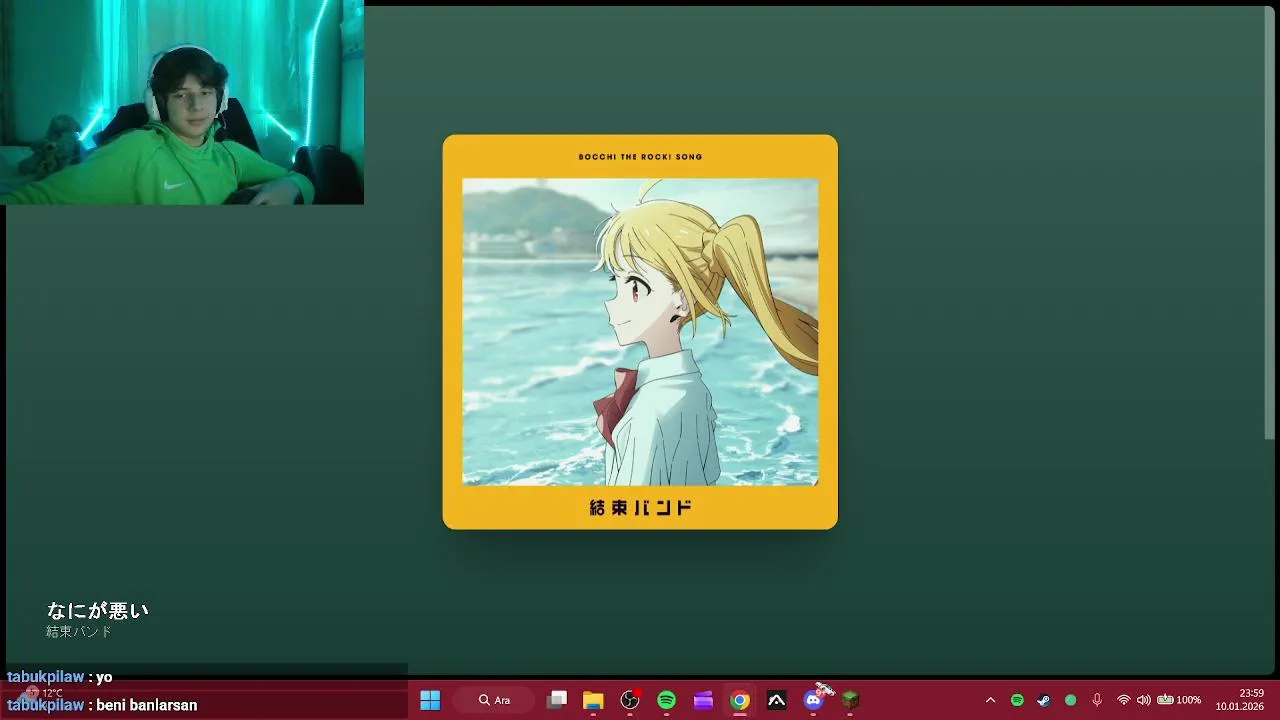Open Spotify from the taskbar
Image resolution: width=1280 pixels, height=720 pixels.
pos(666,700)
